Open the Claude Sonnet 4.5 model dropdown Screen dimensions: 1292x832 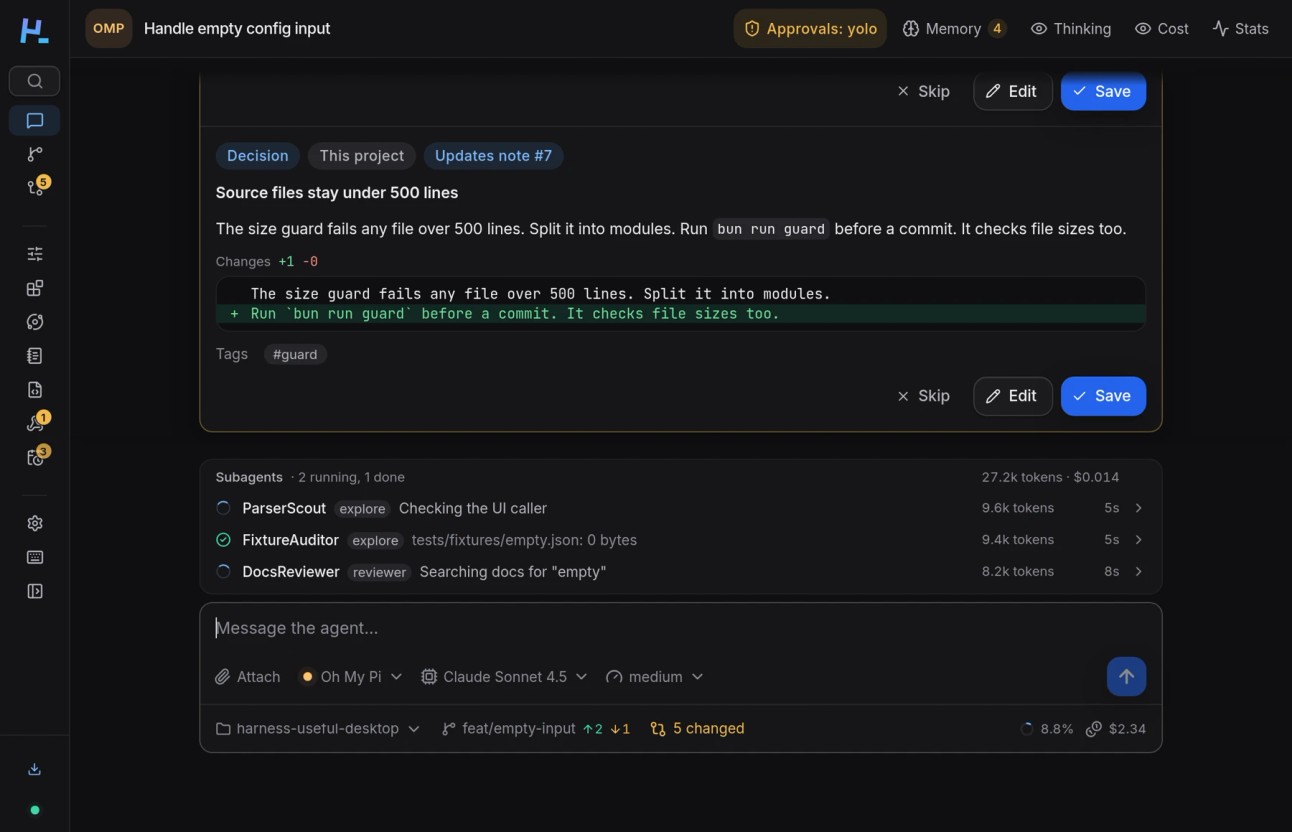coord(504,677)
